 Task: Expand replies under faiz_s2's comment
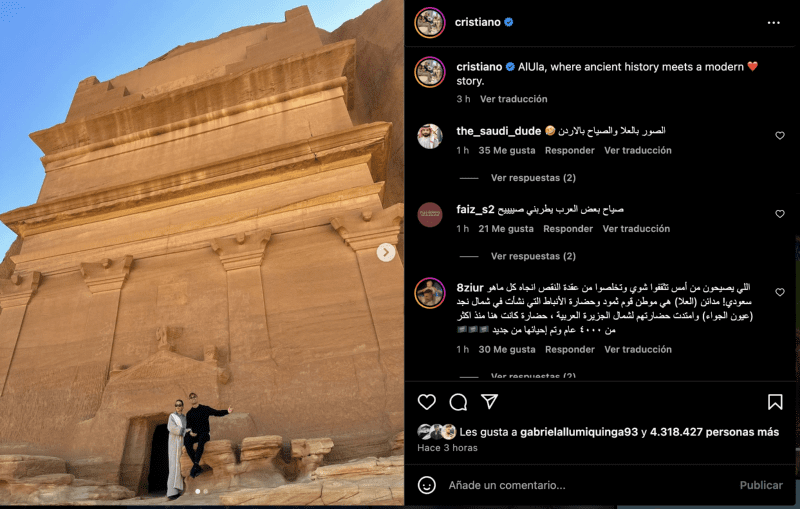533,256
